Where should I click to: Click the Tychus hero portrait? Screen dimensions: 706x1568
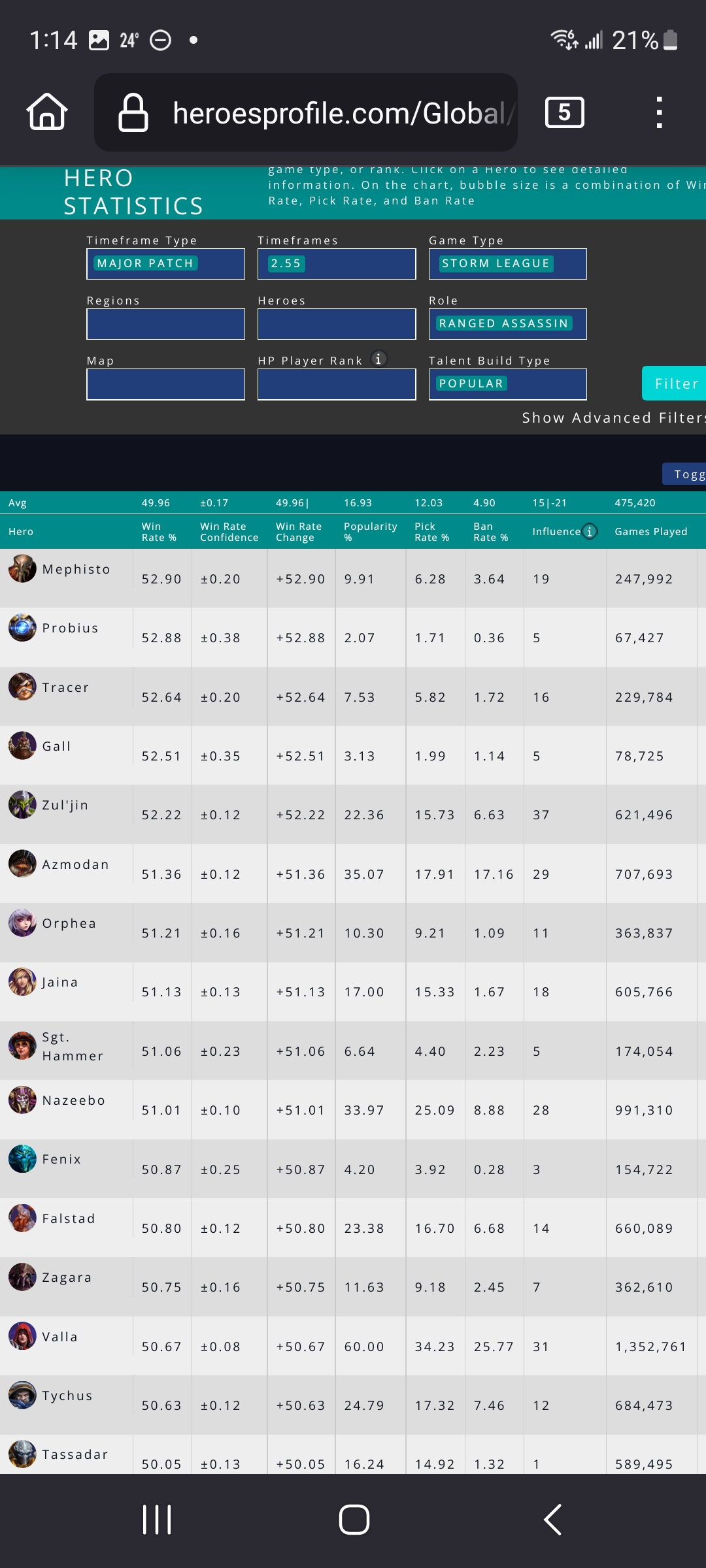[22, 1395]
